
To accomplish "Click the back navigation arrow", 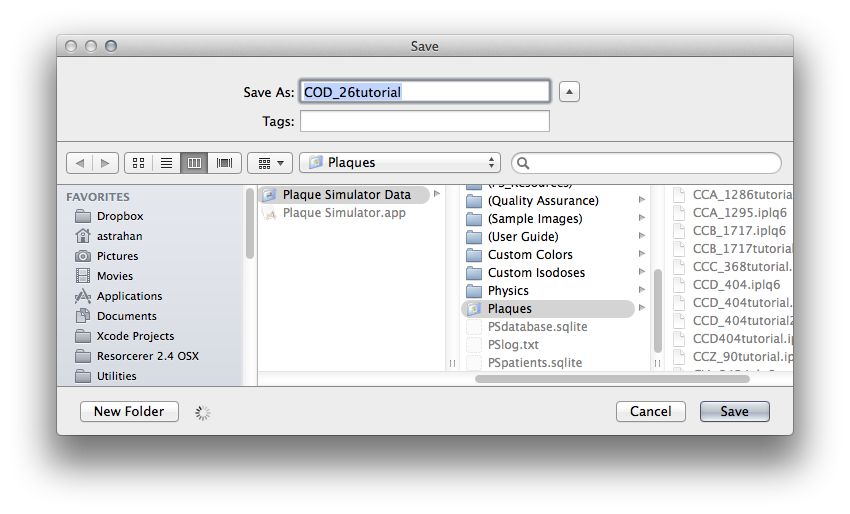I will point(79,162).
